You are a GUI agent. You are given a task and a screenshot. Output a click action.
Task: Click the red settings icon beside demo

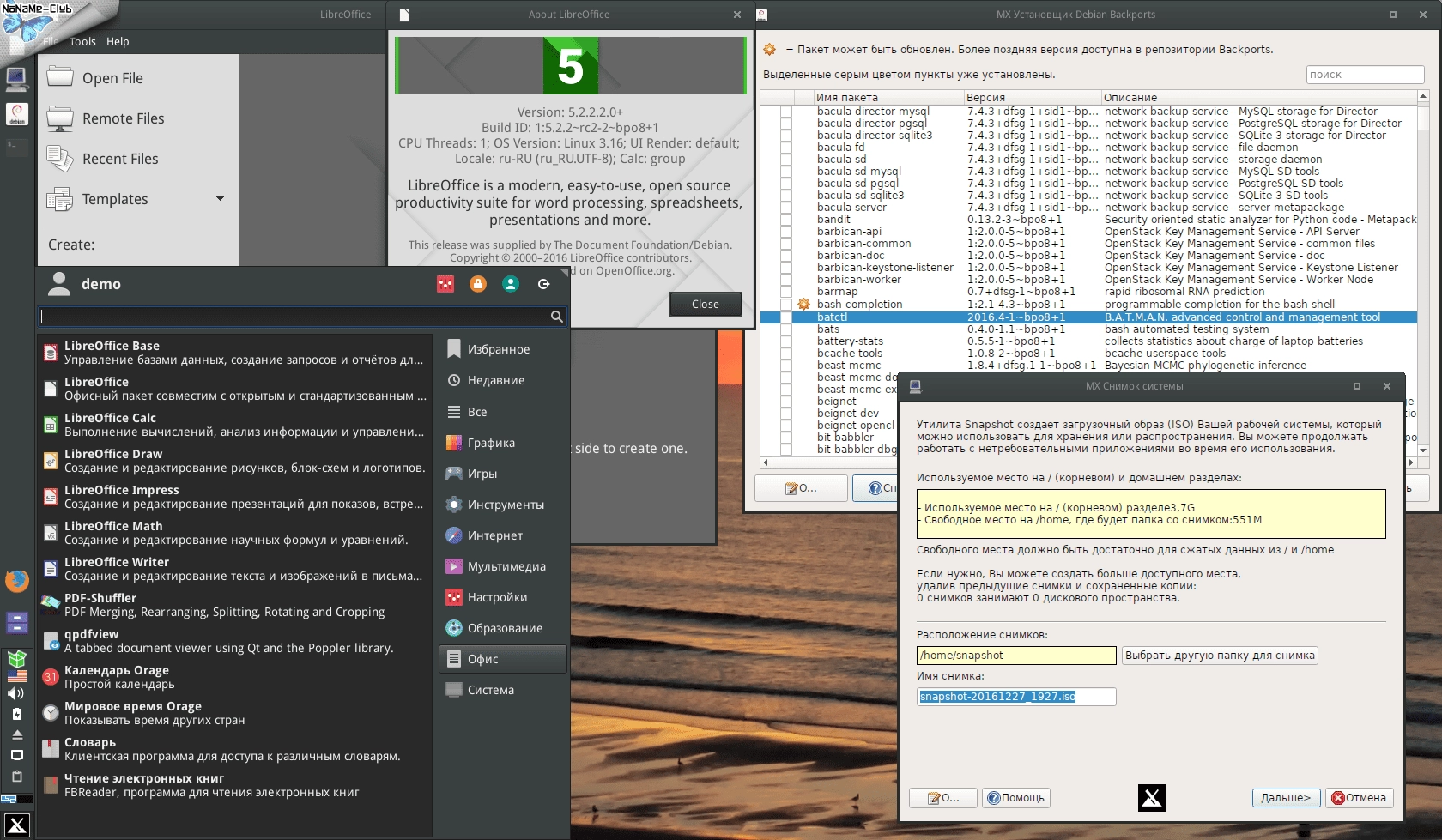(445, 284)
